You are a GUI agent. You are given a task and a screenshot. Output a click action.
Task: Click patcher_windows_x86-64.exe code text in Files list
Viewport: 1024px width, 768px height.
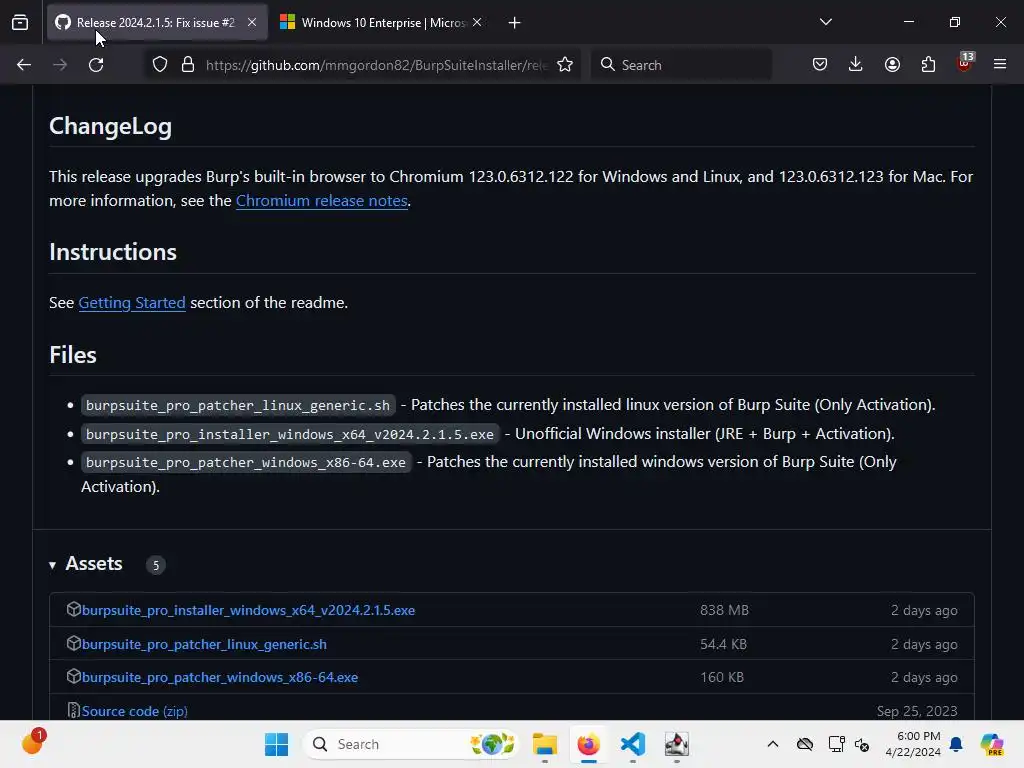click(x=246, y=462)
